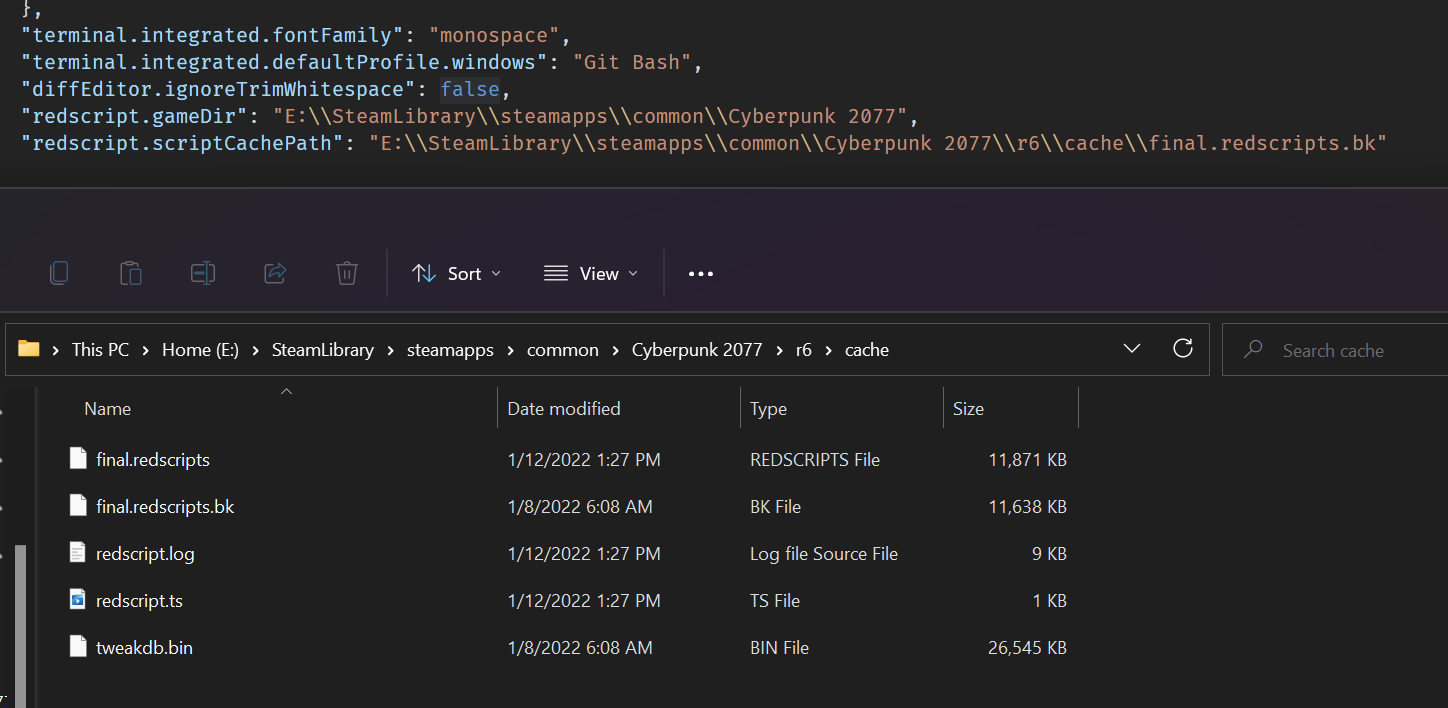Click the Share icon in the toolbar
1448x708 pixels.
(275, 272)
